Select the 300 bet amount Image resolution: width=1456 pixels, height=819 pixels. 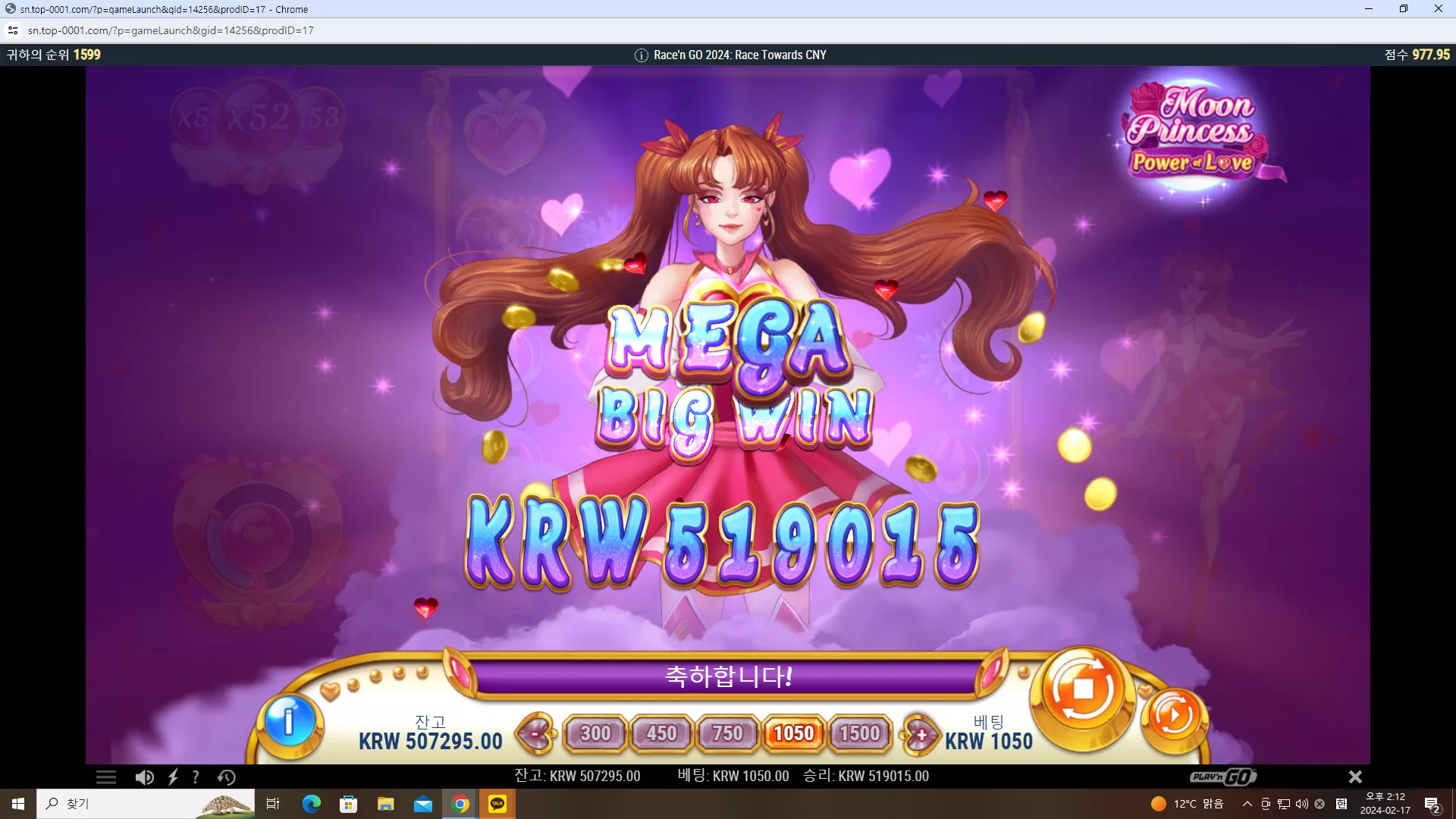click(x=595, y=733)
